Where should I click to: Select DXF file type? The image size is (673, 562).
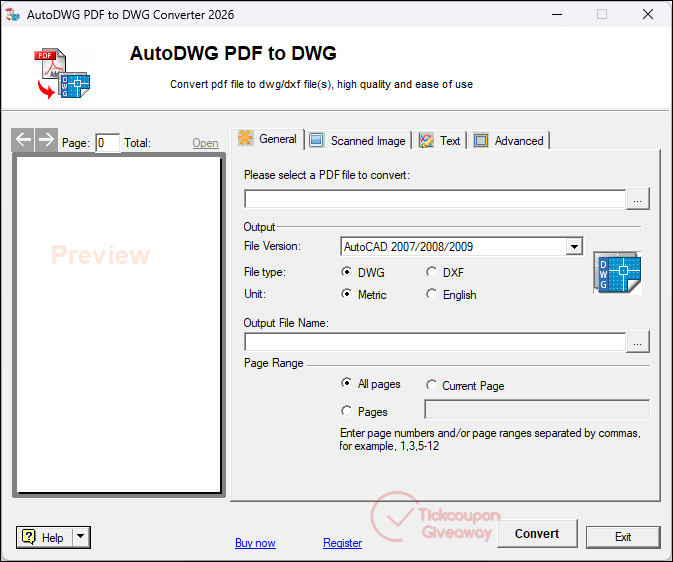pos(445,272)
